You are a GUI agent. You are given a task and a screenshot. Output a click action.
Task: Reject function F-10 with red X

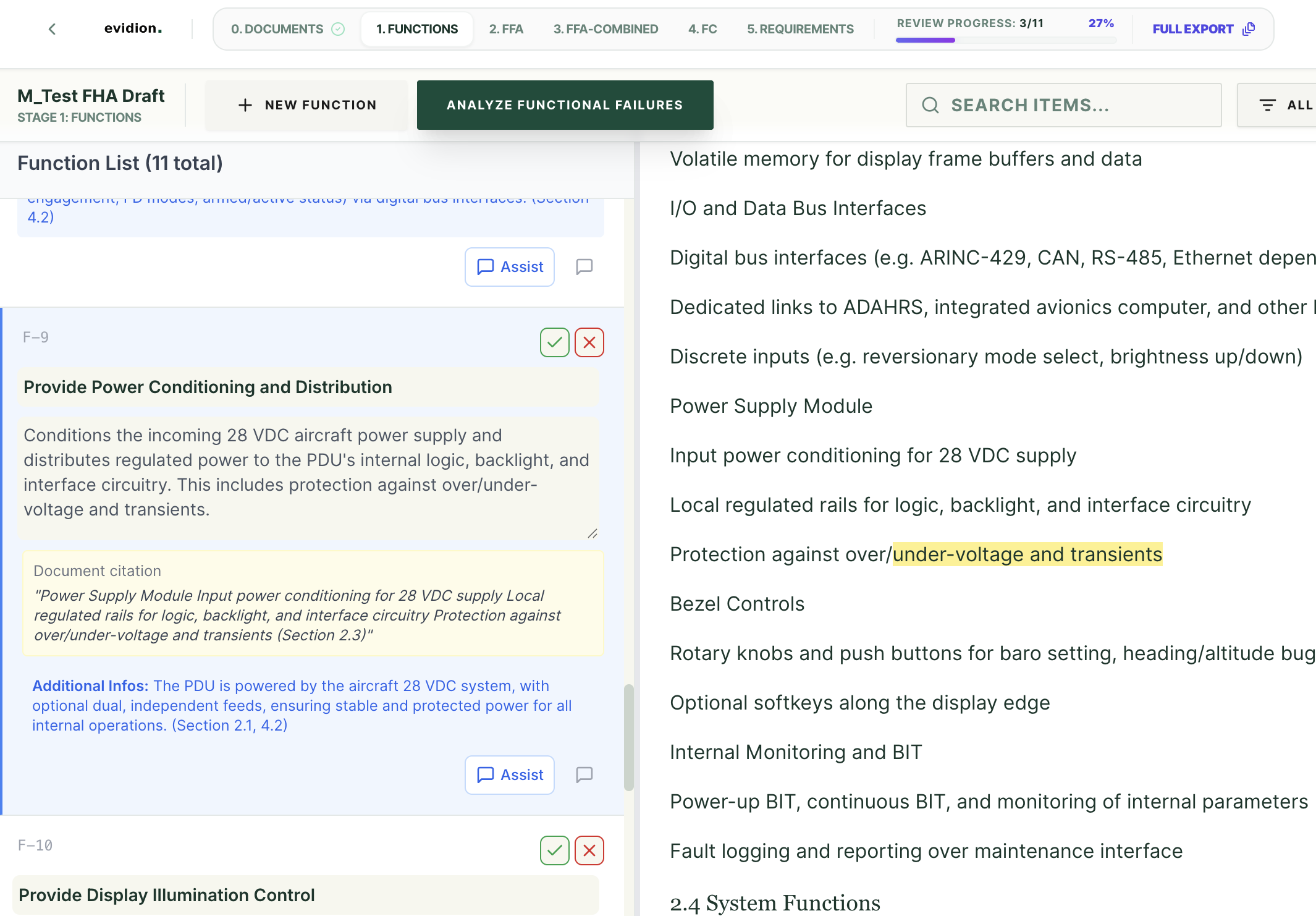click(589, 850)
